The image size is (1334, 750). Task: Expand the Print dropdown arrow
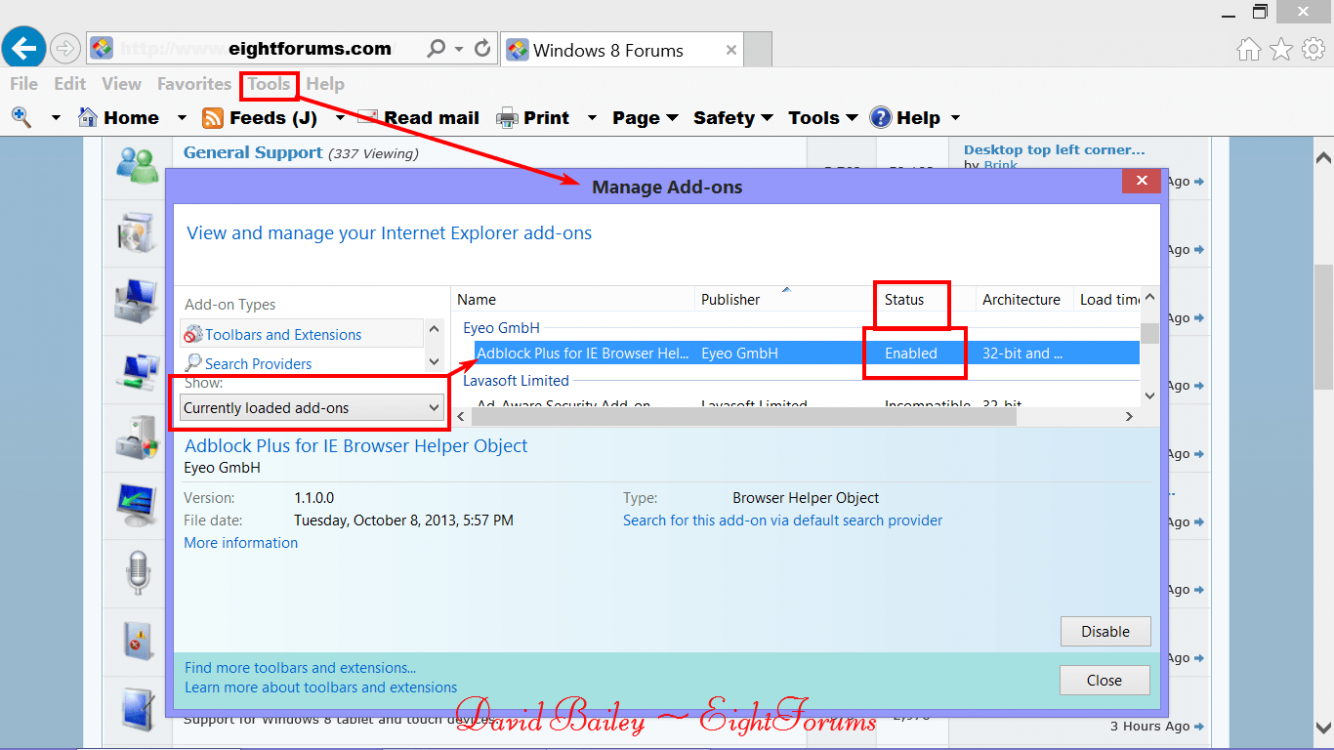coord(591,118)
